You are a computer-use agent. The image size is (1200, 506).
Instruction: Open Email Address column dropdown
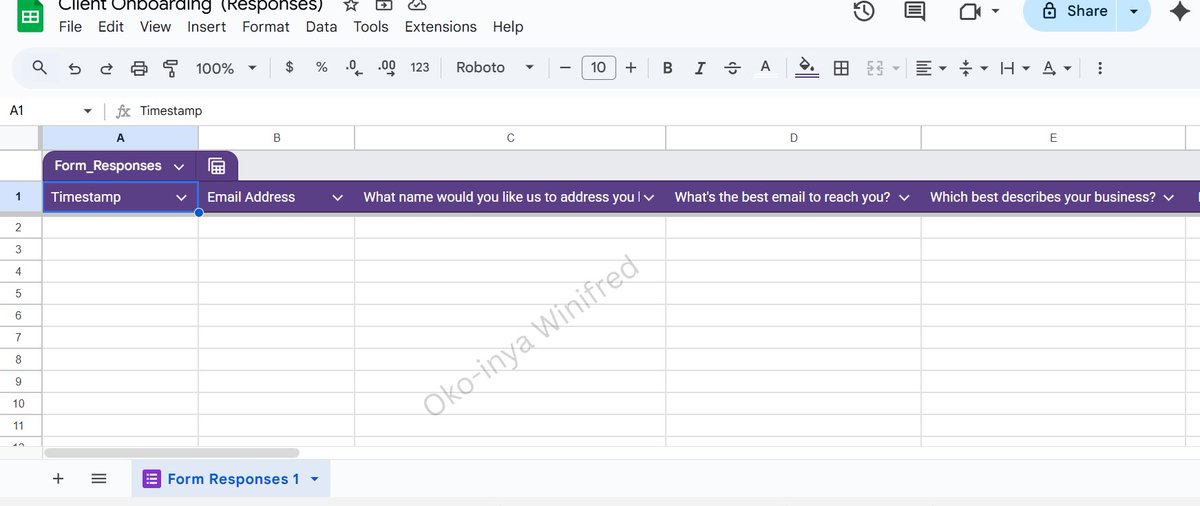point(338,198)
